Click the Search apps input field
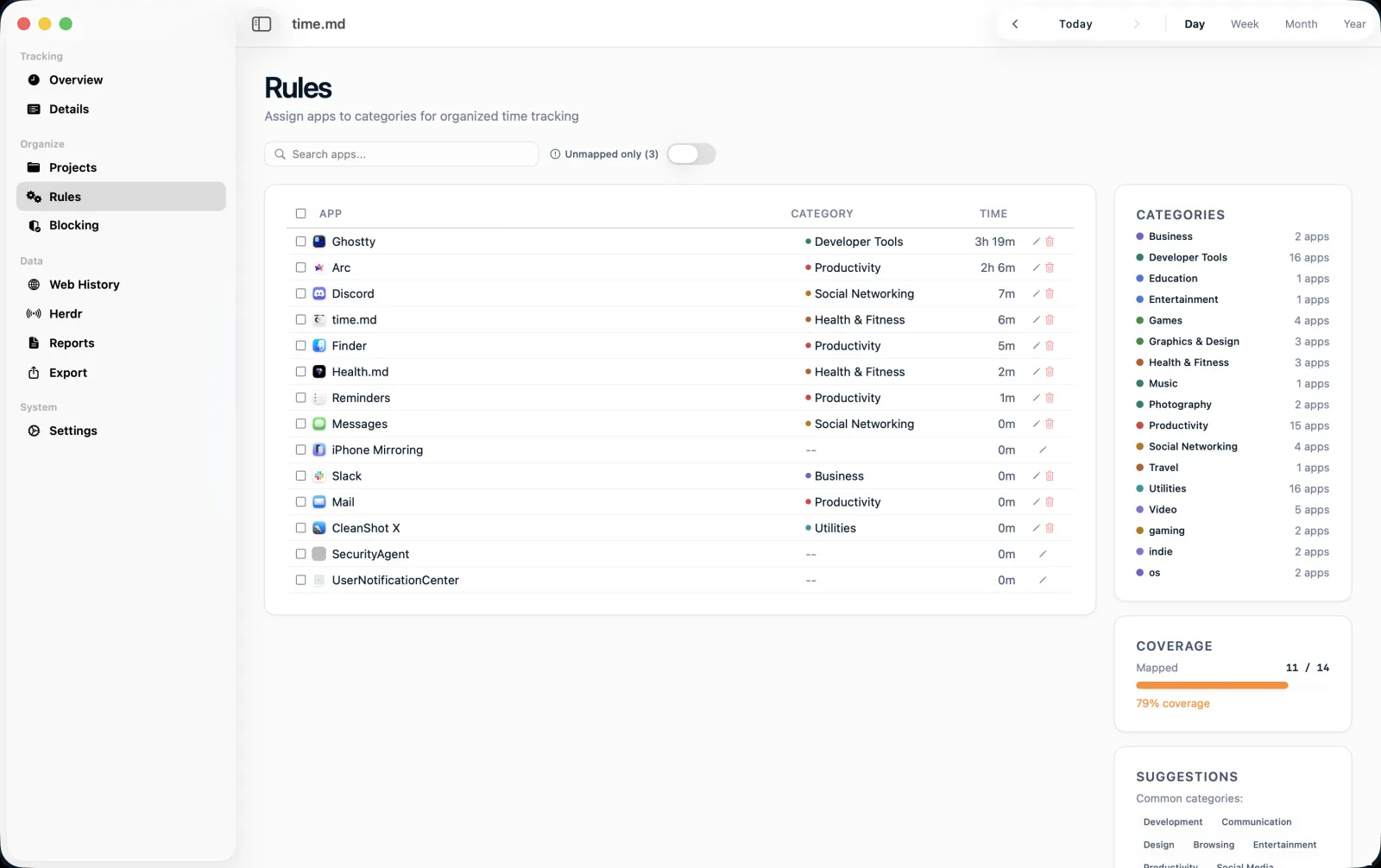This screenshot has height=868, width=1381. 401,154
